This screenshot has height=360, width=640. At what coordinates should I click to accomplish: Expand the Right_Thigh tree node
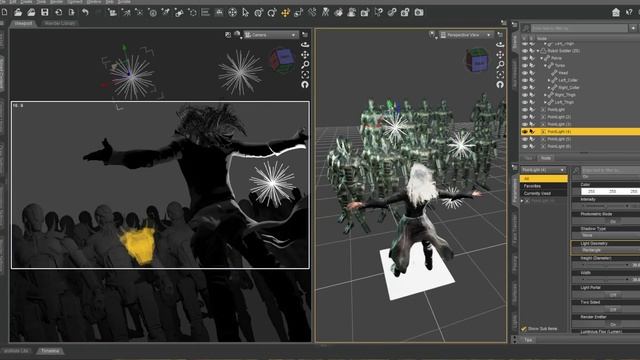coord(545,95)
